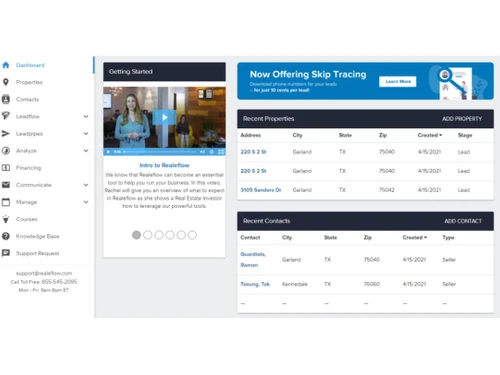Viewport: 500px width, 375px height.
Task: Sort Recent Contacts by Created column
Action: (415, 237)
